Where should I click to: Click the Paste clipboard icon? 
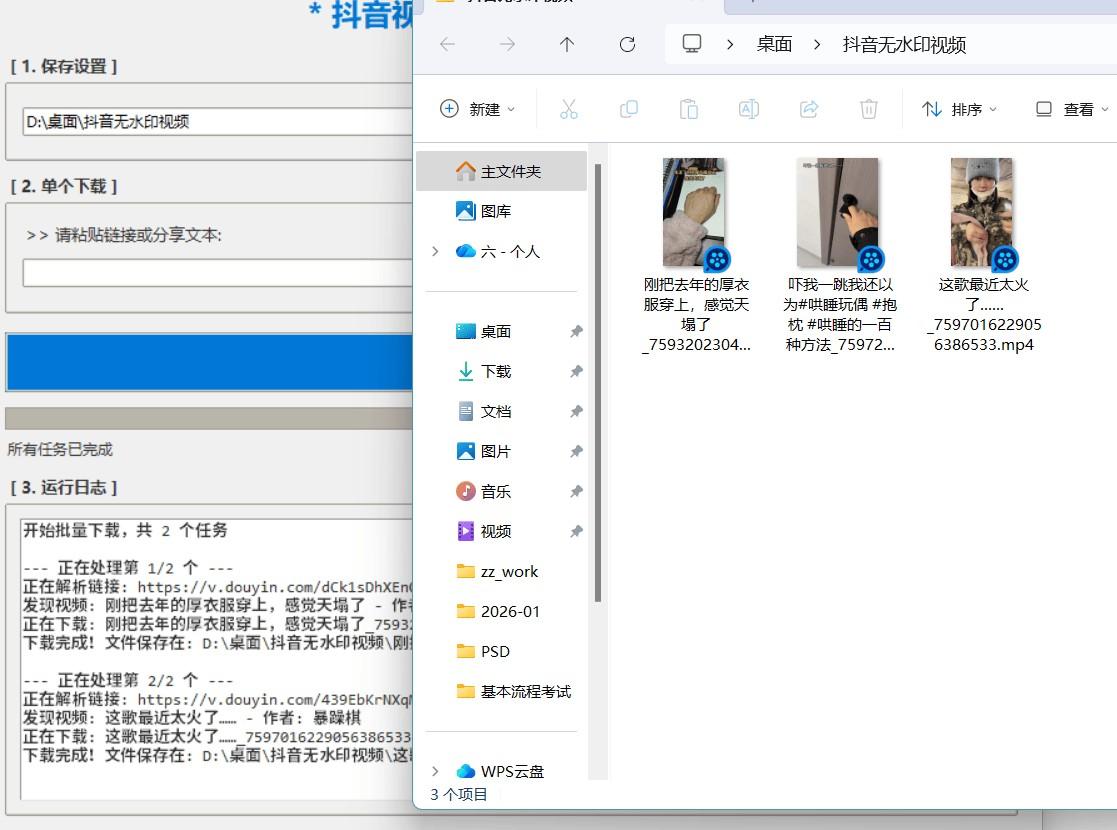pos(689,109)
